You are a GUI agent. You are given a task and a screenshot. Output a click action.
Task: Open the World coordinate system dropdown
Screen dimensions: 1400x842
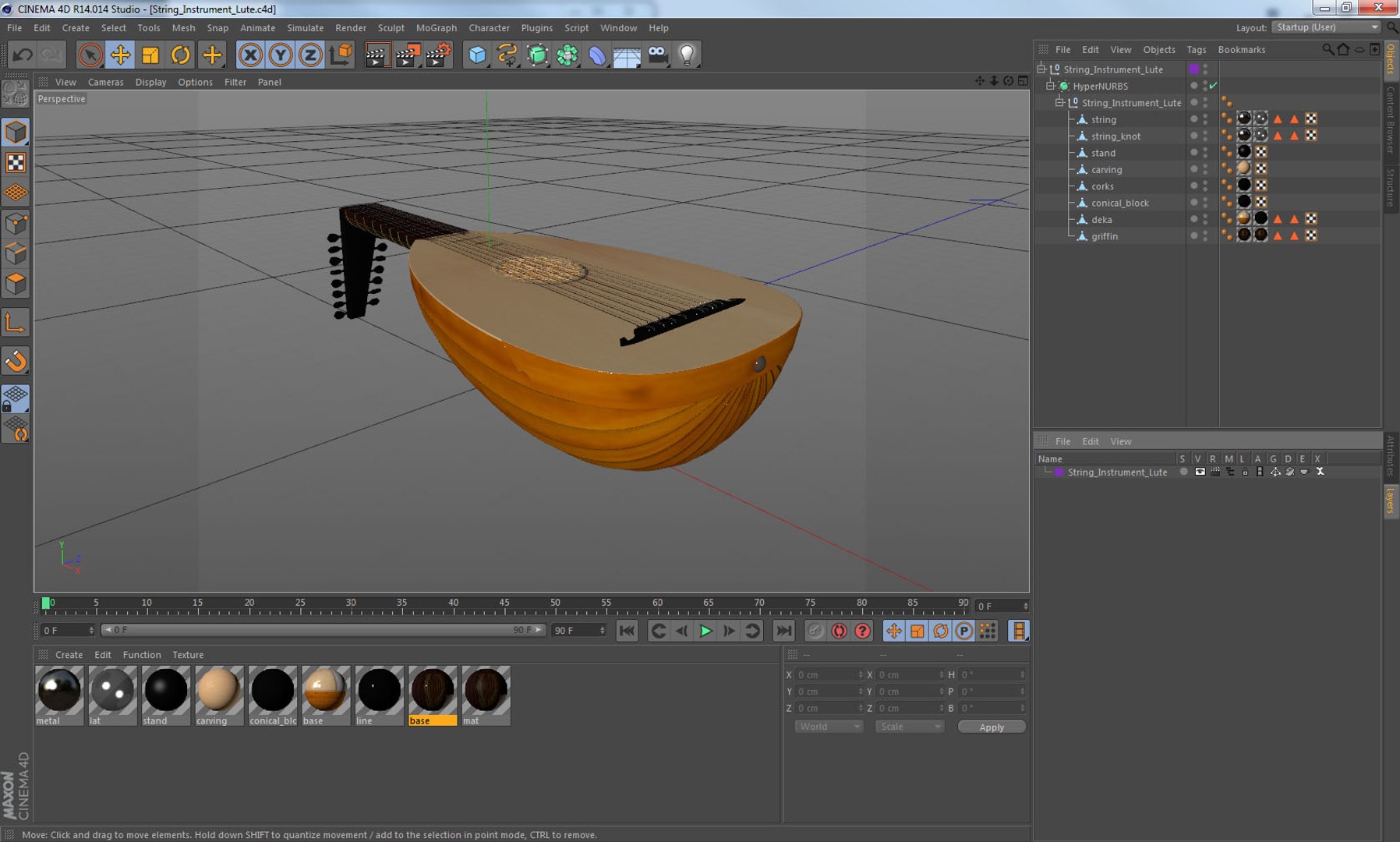[829, 727]
